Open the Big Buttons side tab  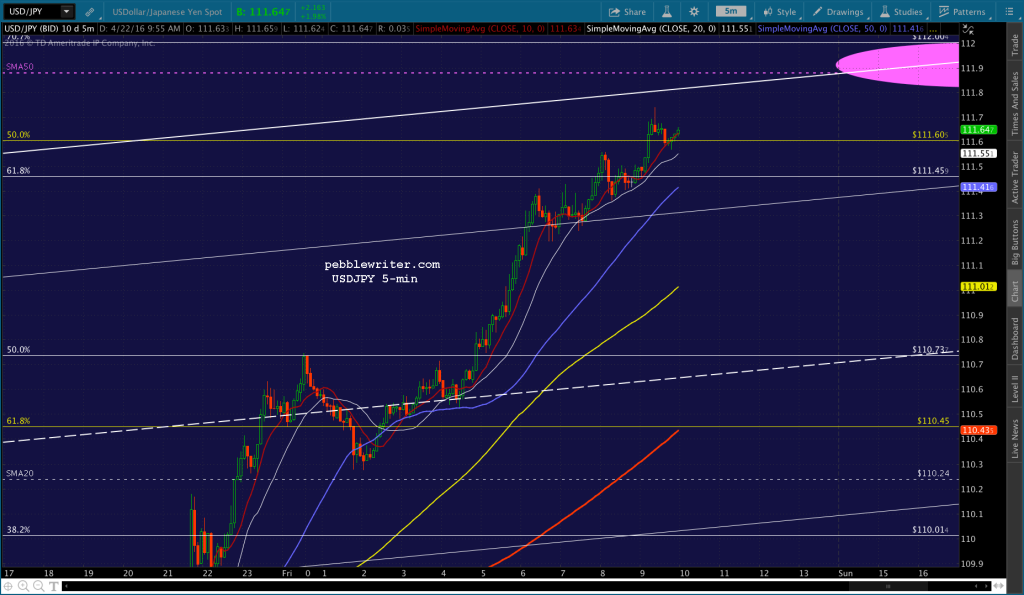click(1015, 242)
